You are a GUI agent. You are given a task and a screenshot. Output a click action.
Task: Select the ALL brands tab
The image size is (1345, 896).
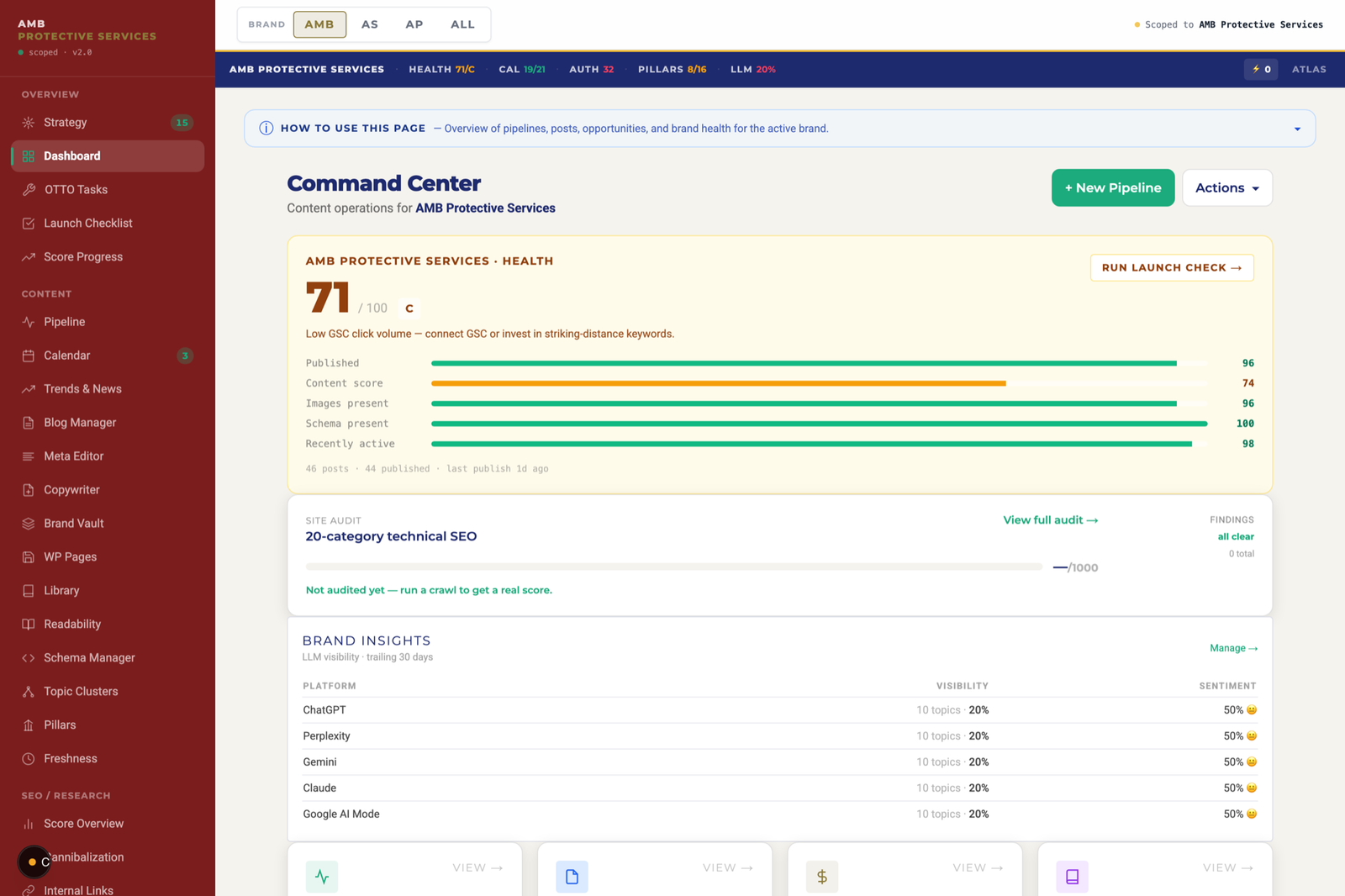click(462, 24)
